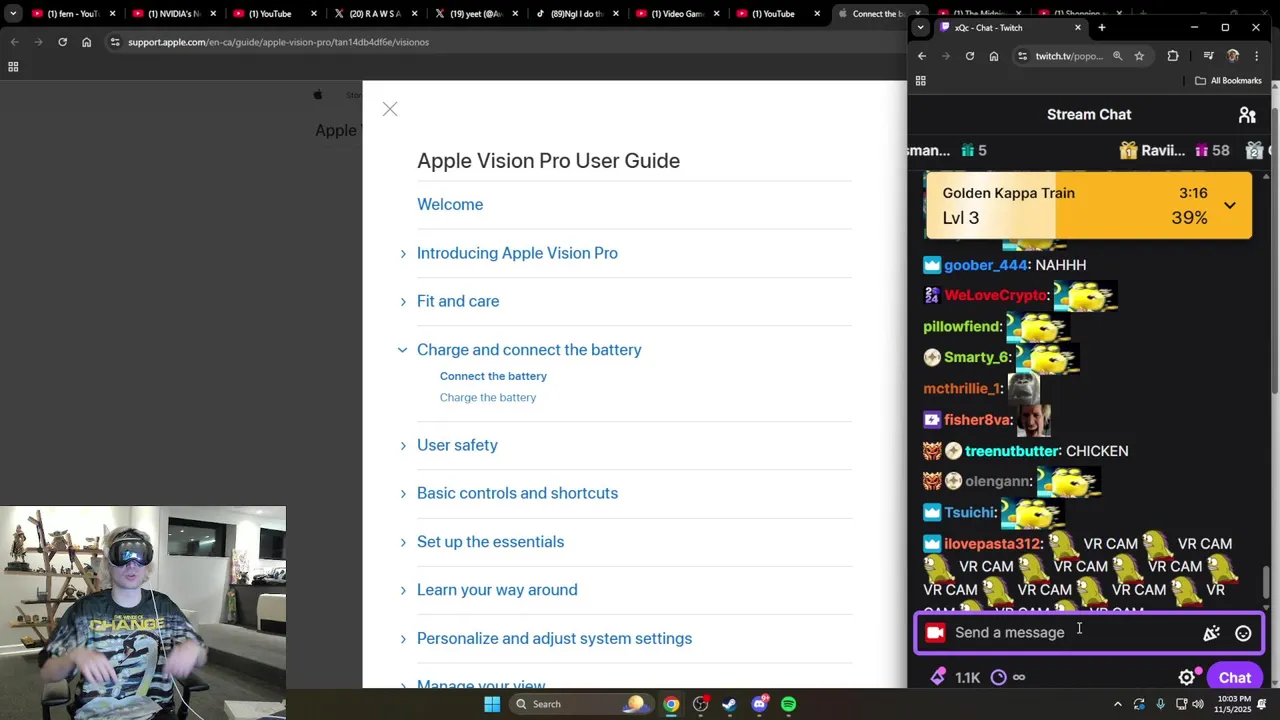Open apps grid icon in Twitch bookmarks bar
The width and height of the screenshot is (1280, 720).
click(921, 81)
